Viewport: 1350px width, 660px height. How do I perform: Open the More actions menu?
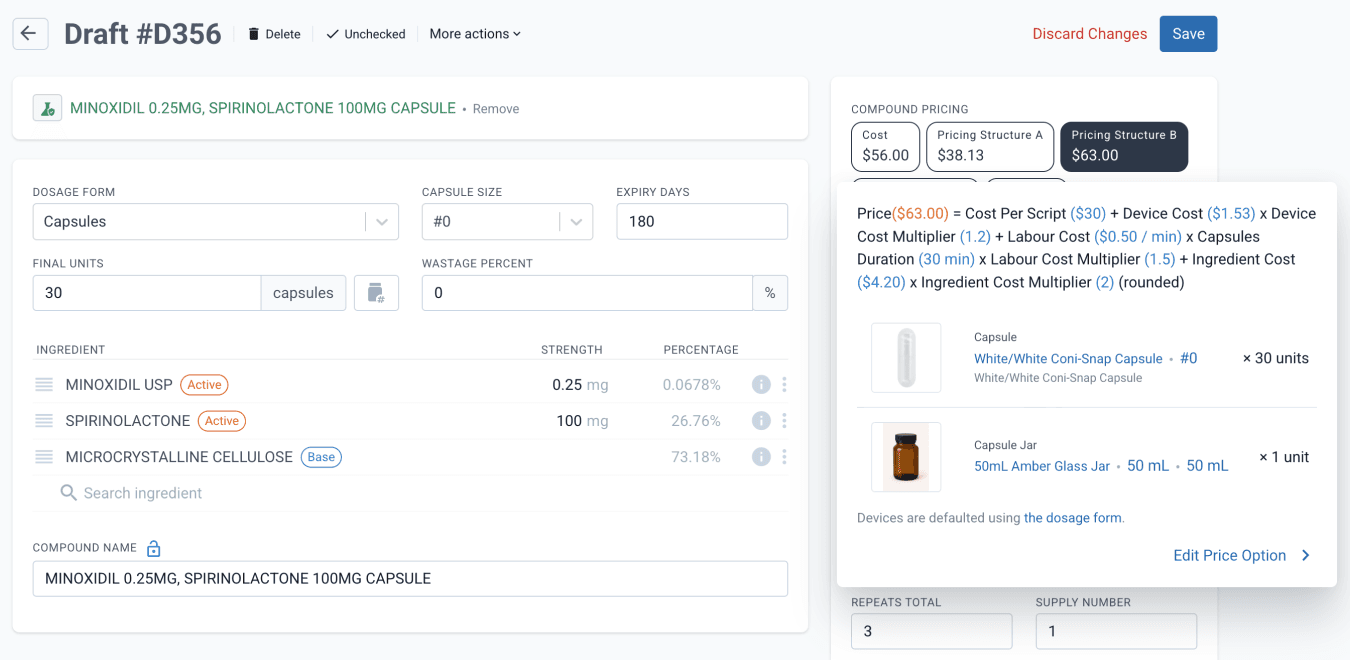475,34
